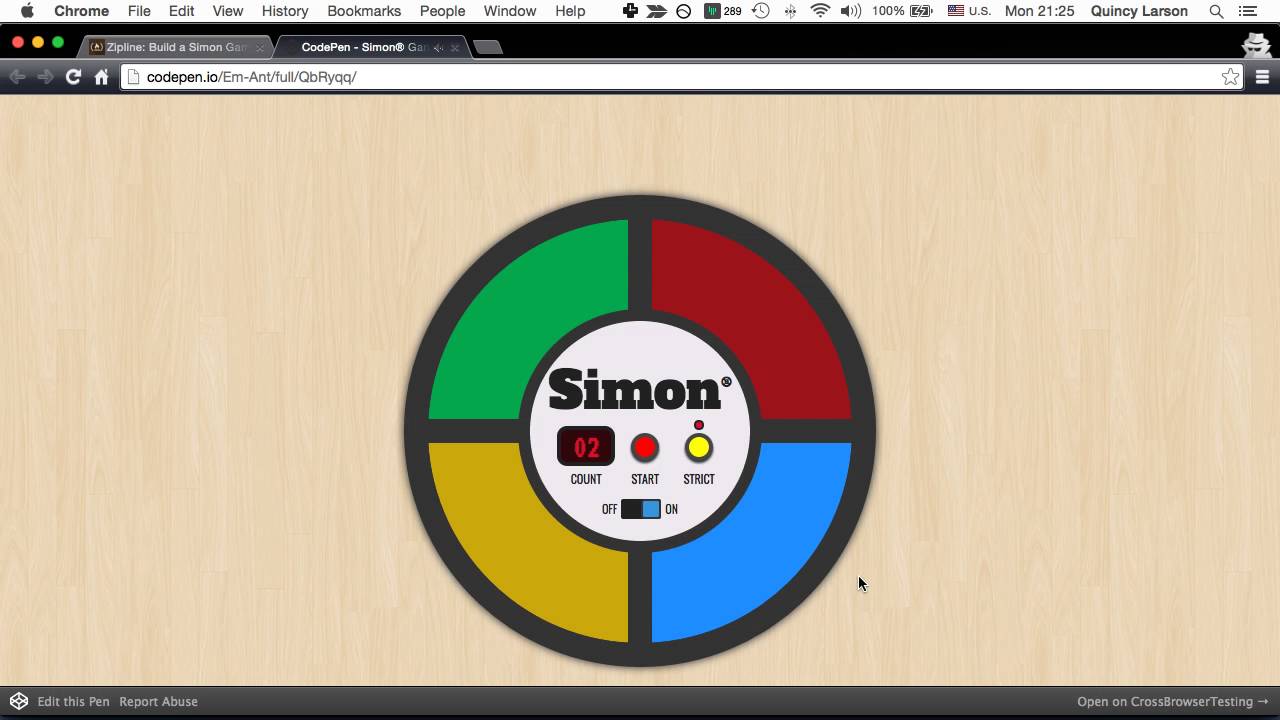Viewport: 1280px width, 720px height.
Task: Click the Mon 21:25 clock
Action: pos(1039,11)
